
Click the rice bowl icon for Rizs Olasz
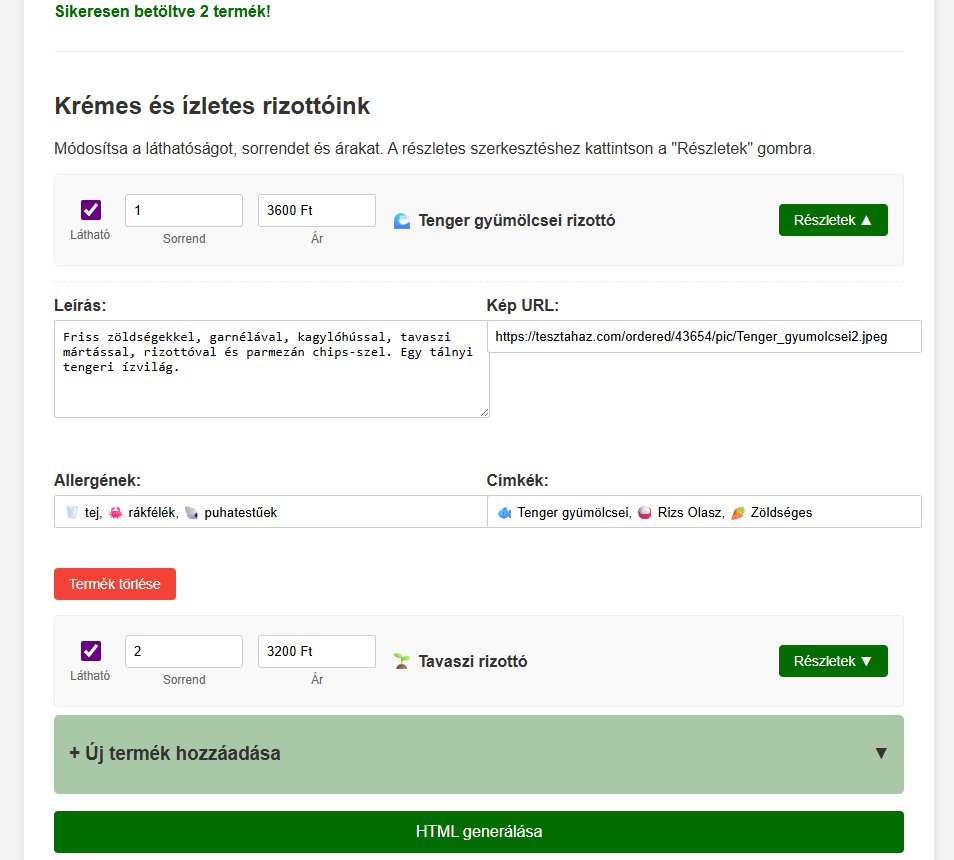pos(645,512)
